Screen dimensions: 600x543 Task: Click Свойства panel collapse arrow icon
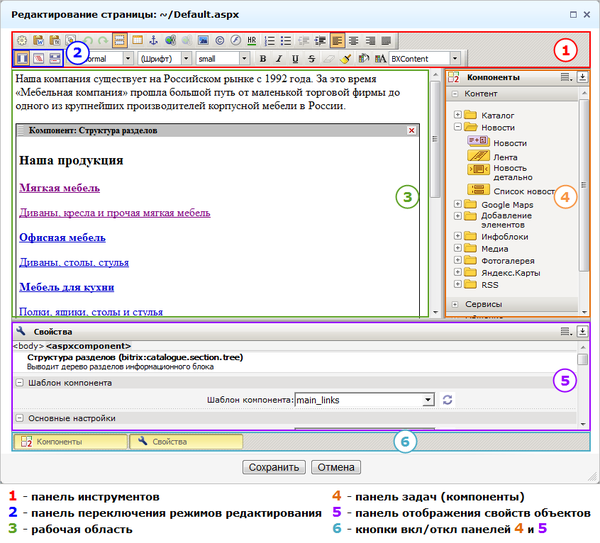(582, 331)
